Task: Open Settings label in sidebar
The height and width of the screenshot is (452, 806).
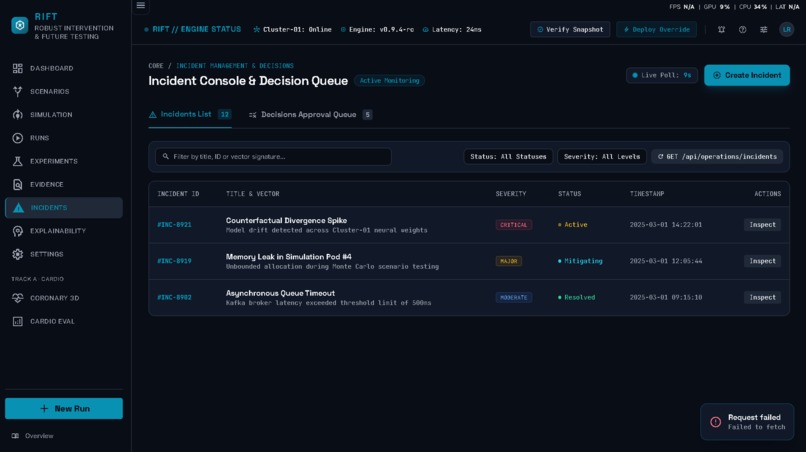Action: [x=47, y=254]
